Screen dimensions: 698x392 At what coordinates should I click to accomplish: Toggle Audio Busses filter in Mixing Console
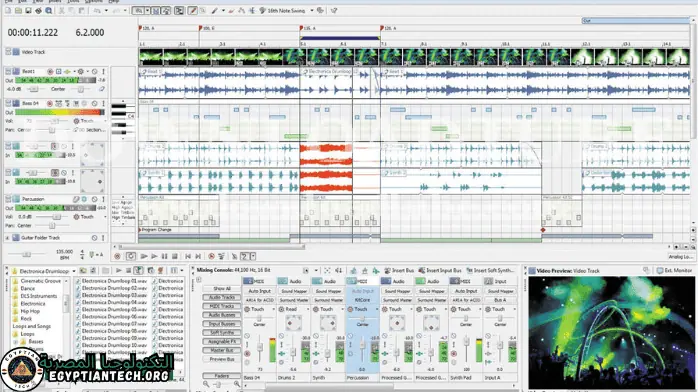222,315
